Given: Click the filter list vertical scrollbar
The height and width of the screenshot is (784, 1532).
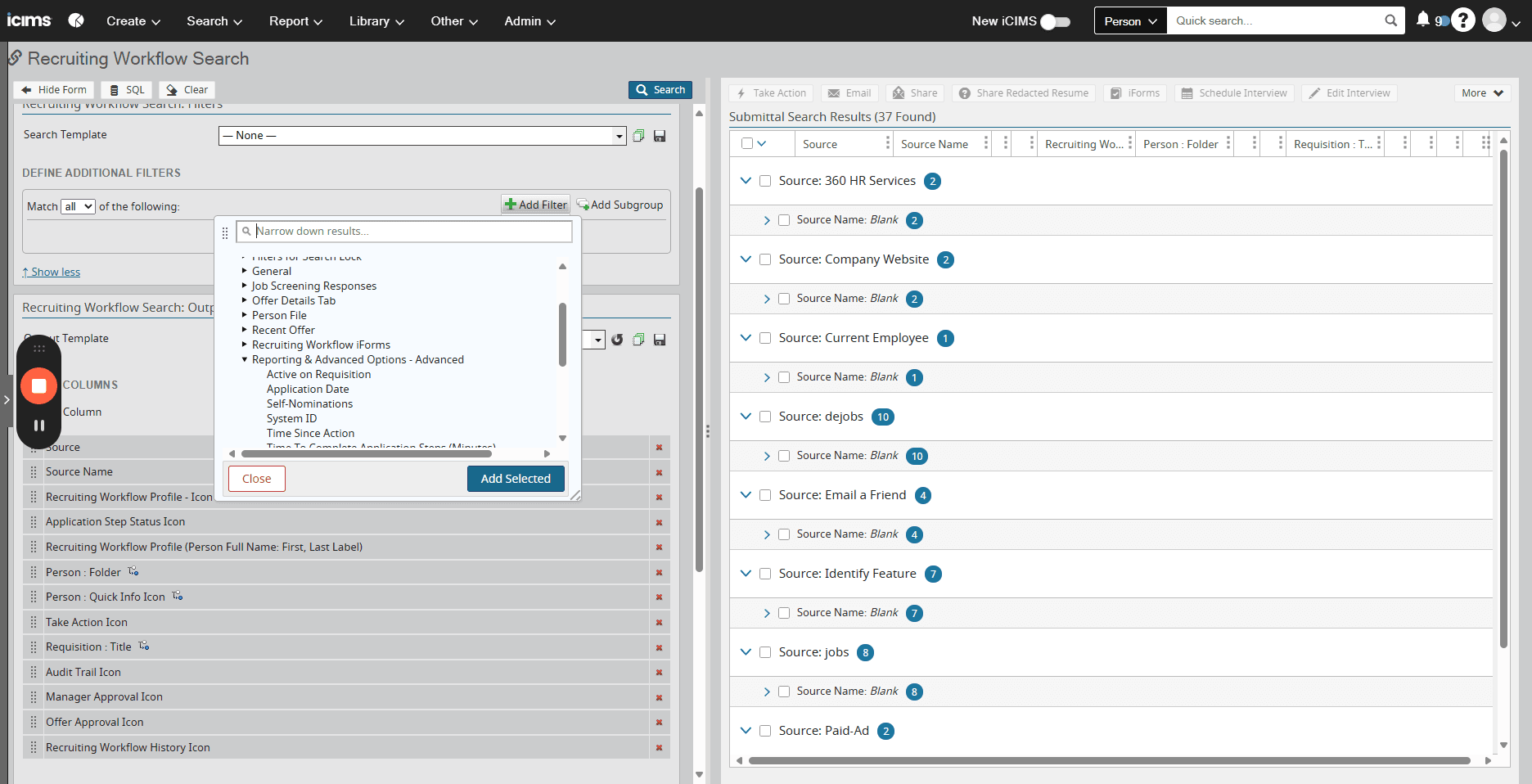Looking at the screenshot, I should click(x=562, y=335).
